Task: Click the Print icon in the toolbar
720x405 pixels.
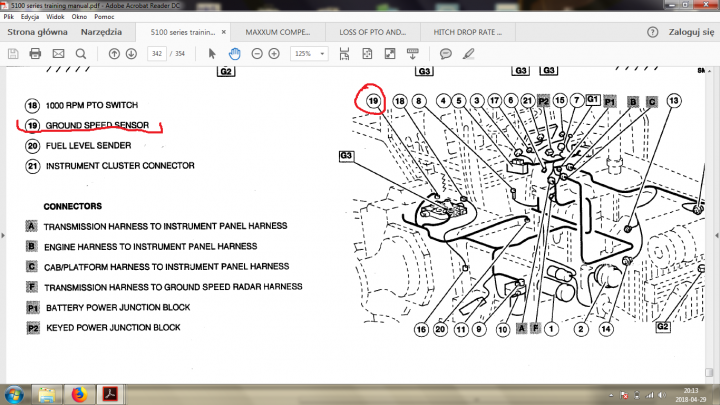Action: pos(35,53)
